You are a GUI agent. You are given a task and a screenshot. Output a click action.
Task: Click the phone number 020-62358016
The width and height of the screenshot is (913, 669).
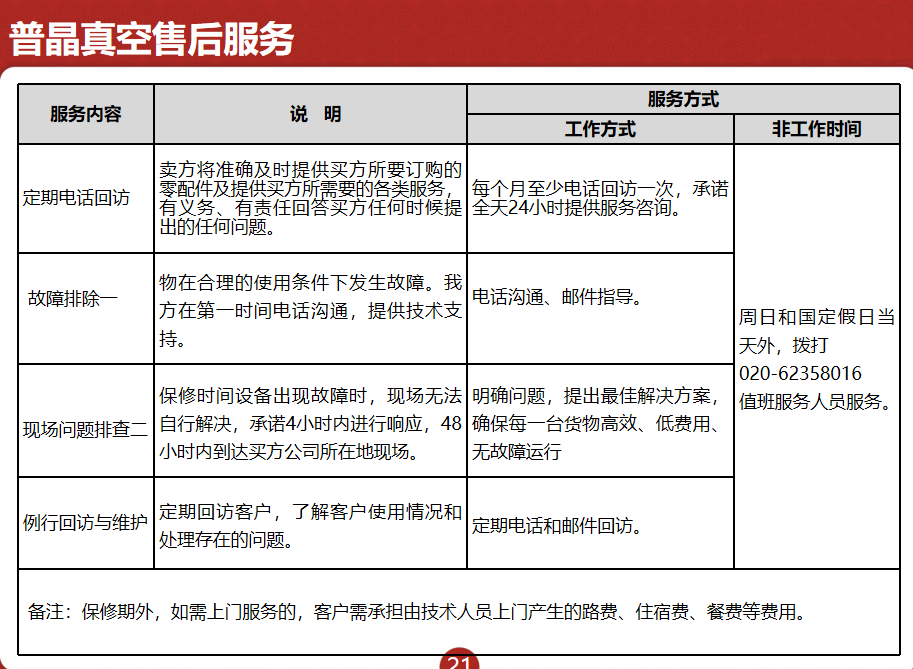[x=800, y=374]
